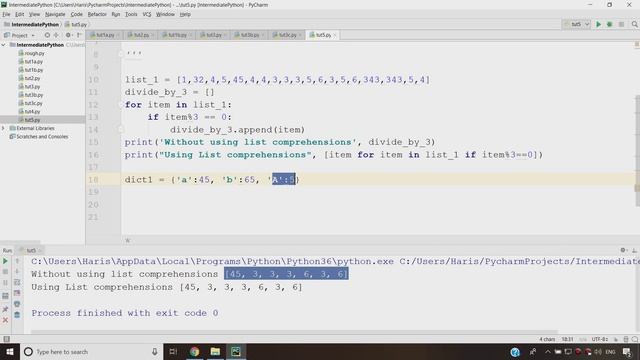Open the Project view dropdown

[x=20, y=36]
